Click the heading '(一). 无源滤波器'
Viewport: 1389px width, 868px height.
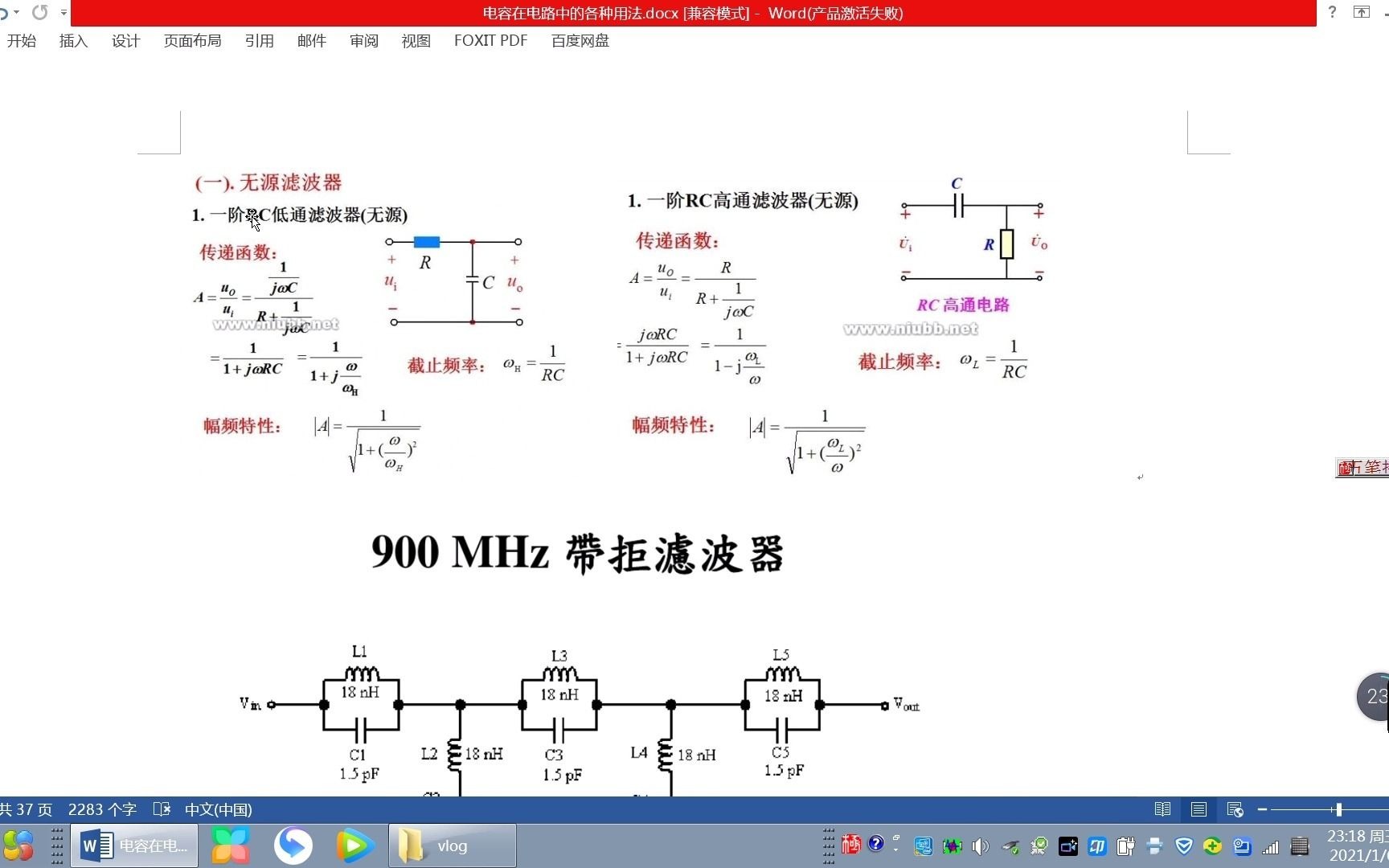pos(268,182)
